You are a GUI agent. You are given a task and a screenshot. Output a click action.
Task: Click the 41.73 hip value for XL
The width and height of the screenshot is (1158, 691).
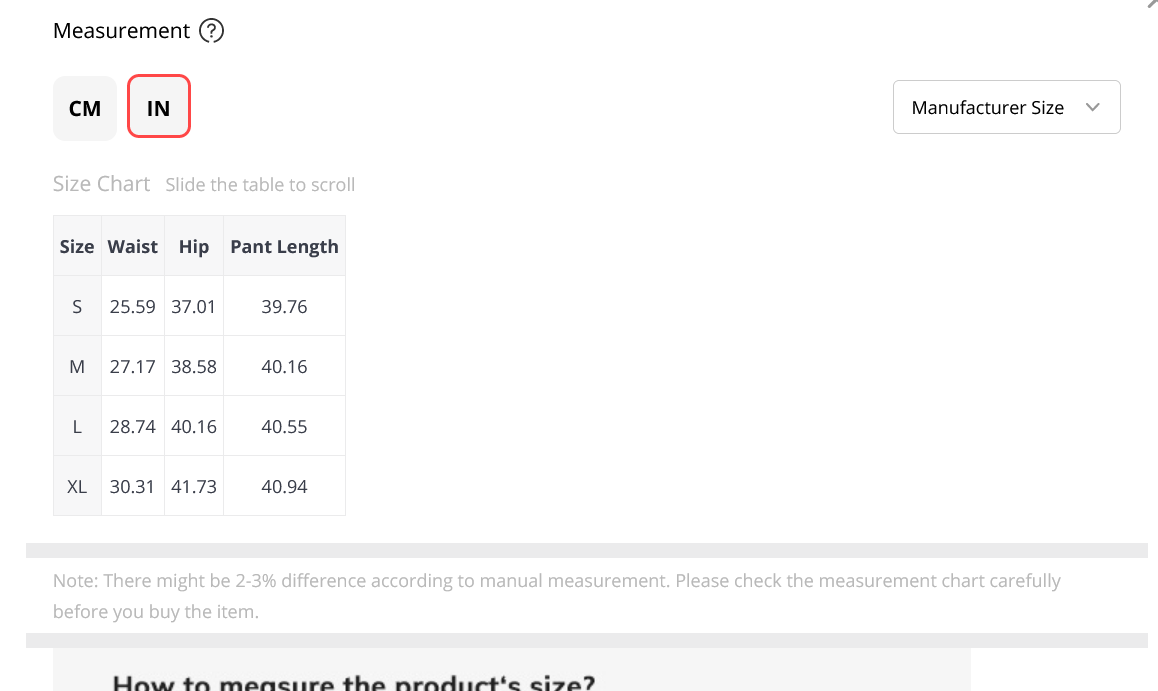[x=193, y=487]
